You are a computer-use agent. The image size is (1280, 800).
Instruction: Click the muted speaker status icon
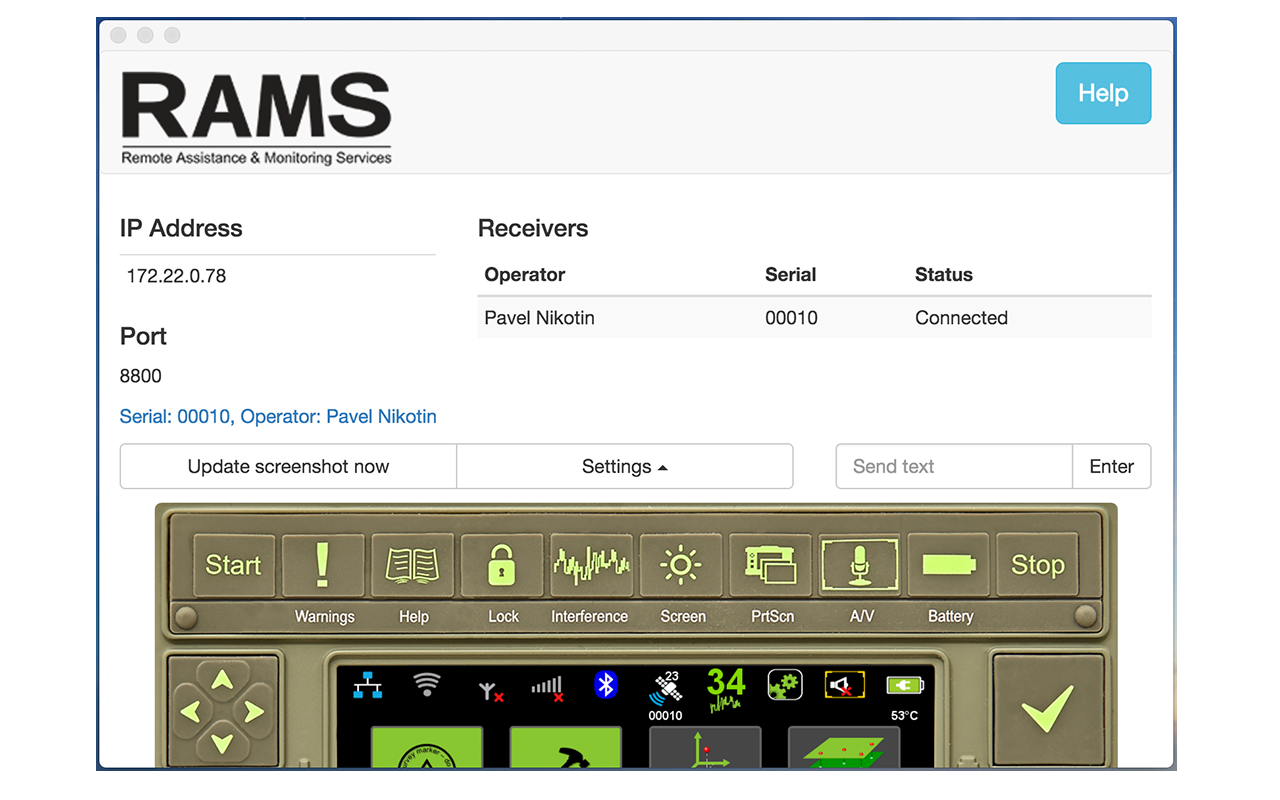(844, 685)
